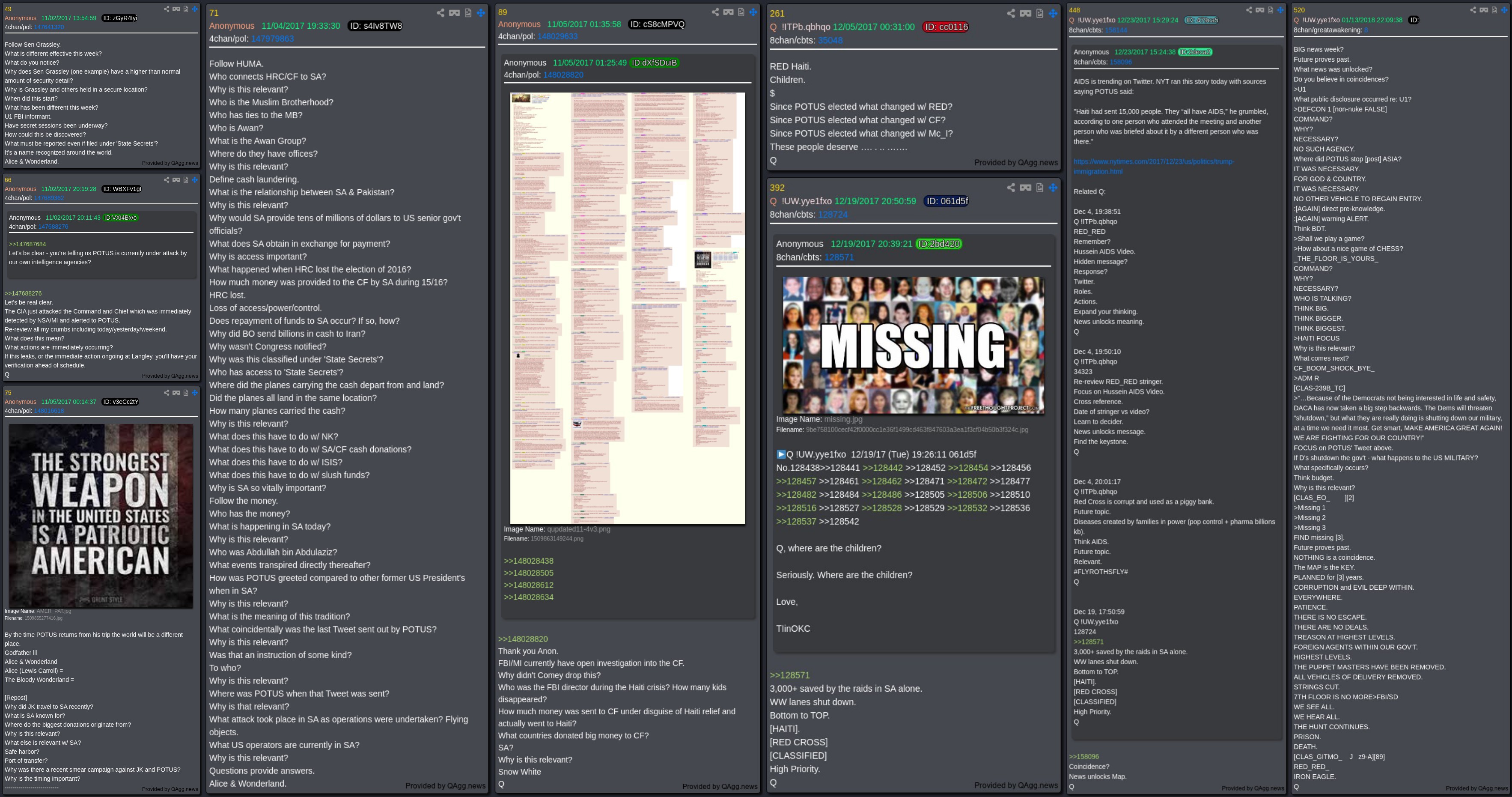Open the MISSING faces image
Screen dimensions: 1512x797
tap(913, 345)
